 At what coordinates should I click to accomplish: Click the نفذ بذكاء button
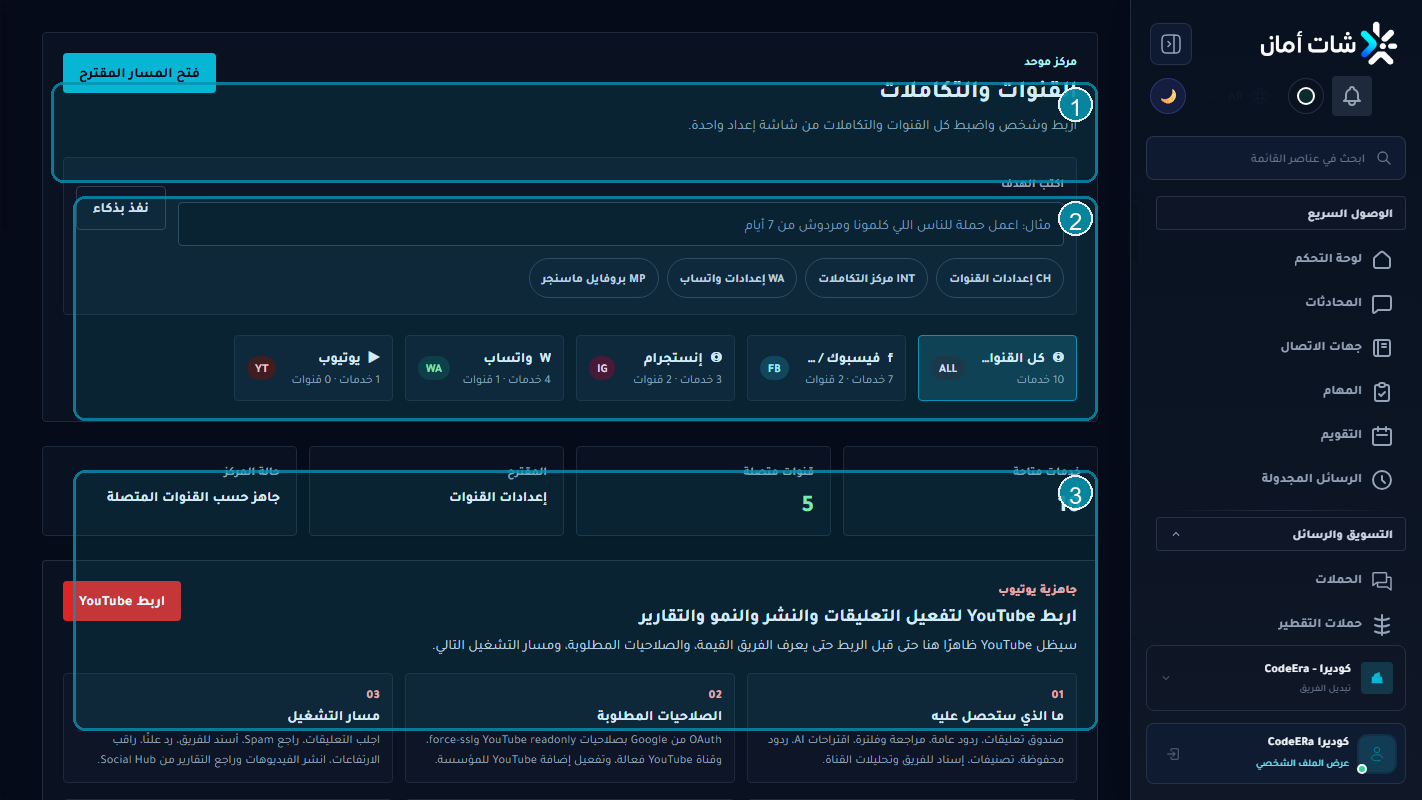[121, 208]
